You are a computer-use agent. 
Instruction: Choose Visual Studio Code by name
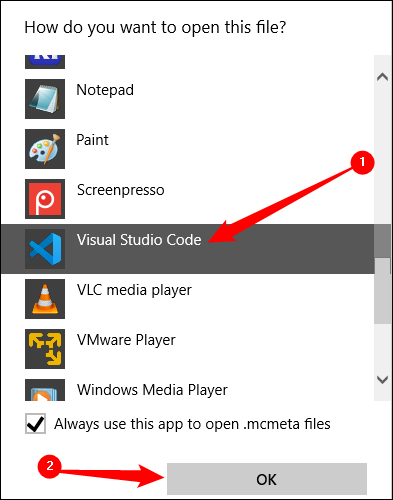click(x=139, y=240)
